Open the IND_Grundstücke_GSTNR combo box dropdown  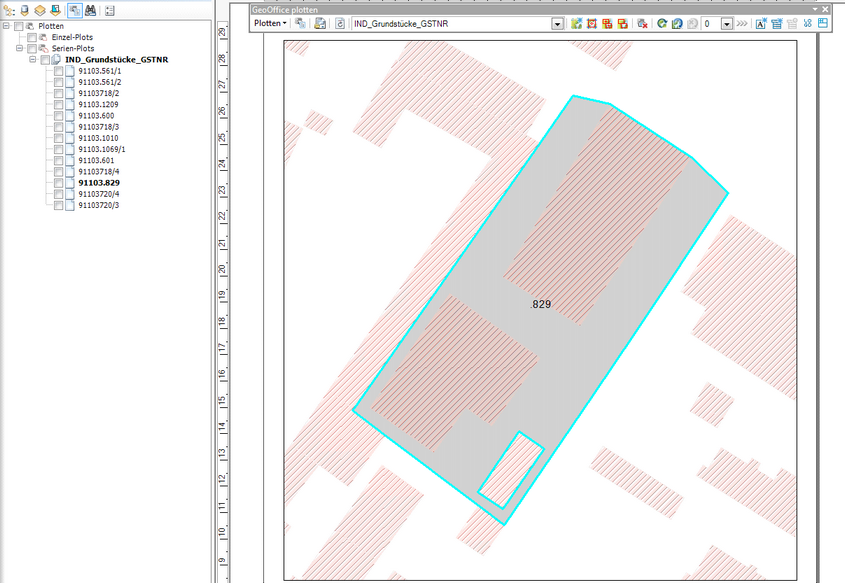click(x=557, y=23)
